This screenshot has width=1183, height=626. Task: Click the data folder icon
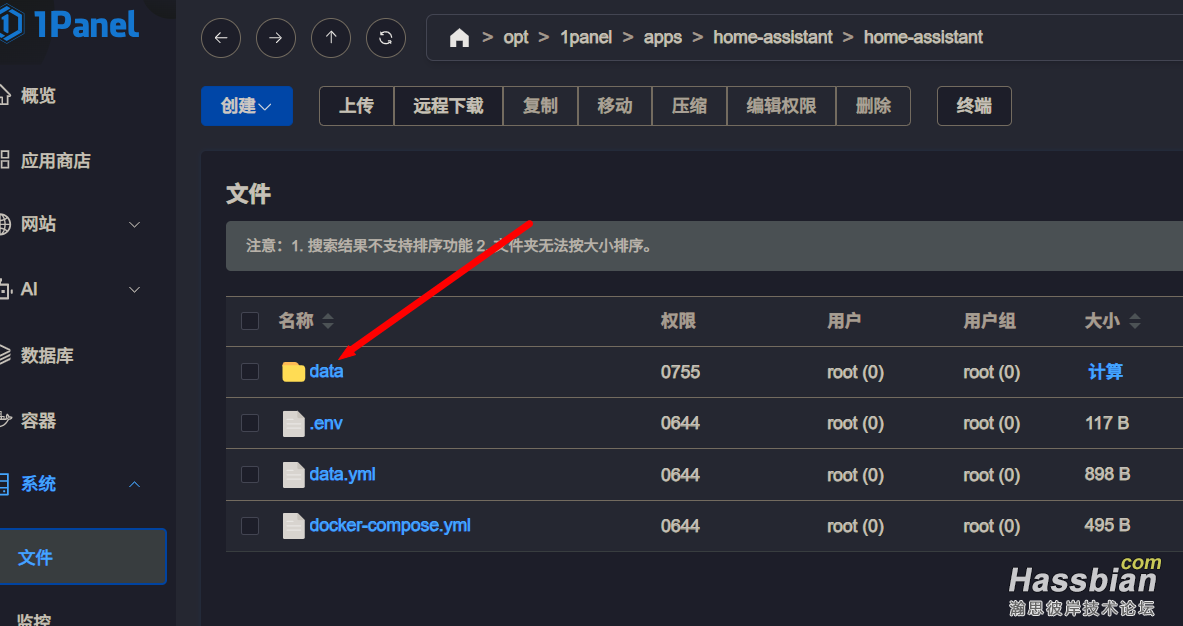click(x=293, y=372)
